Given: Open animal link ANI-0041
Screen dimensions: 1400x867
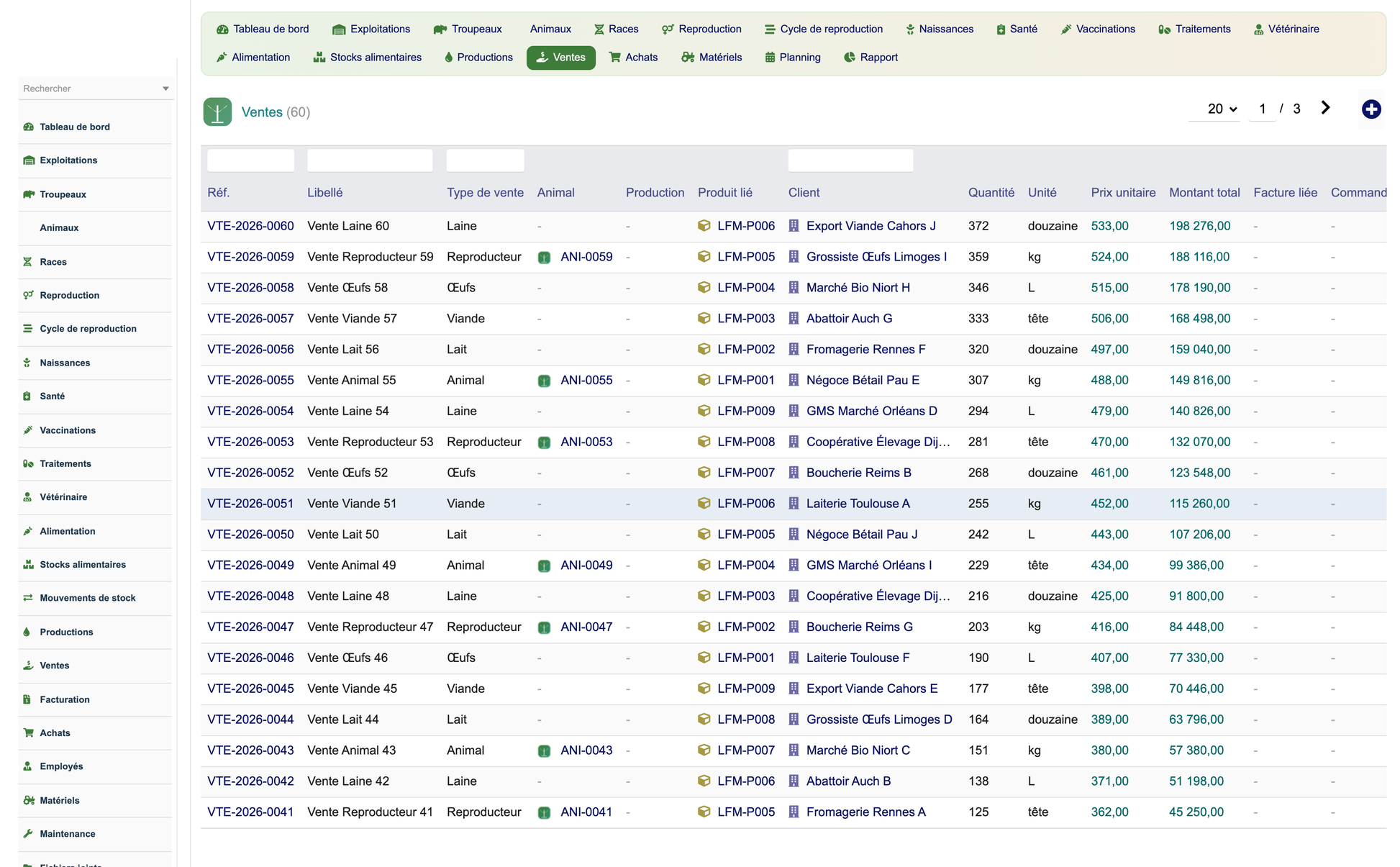Looking at the screenshot, I should point(586,812).
